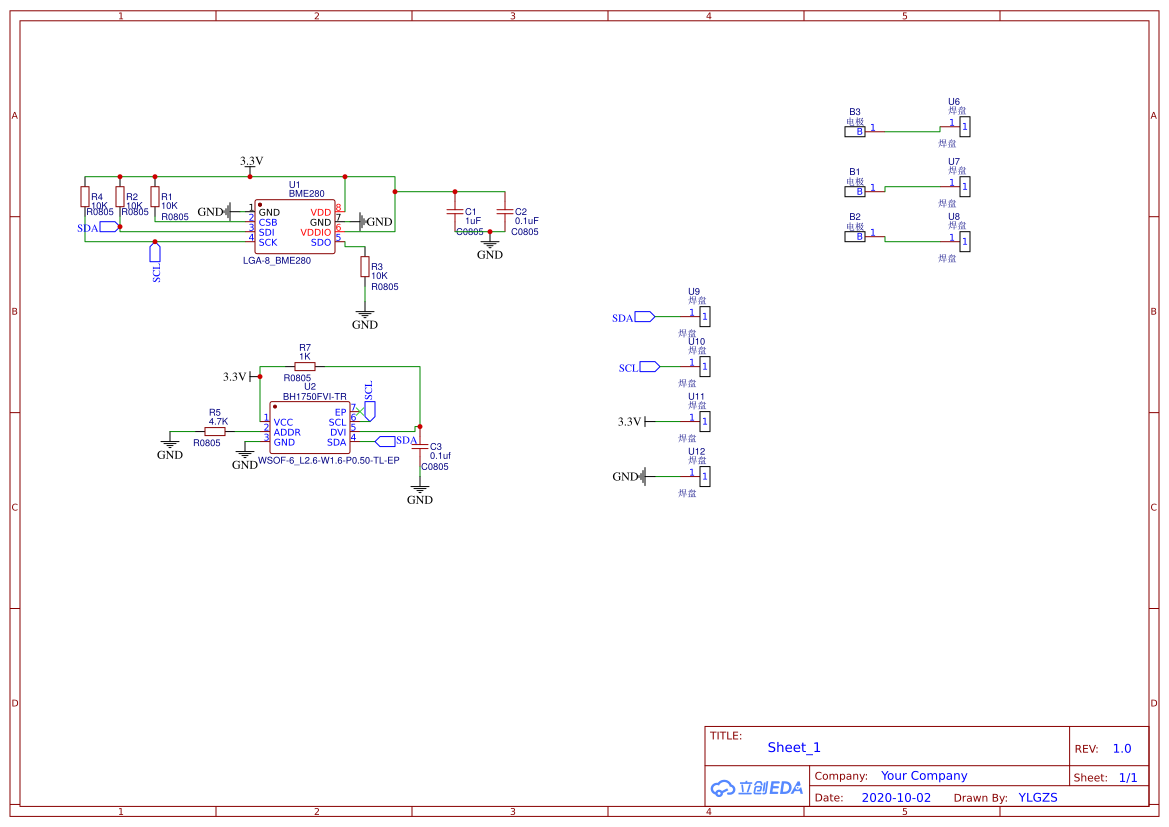Click capacitor C3 near the BH1750
This screenshot has width=1169, height=827.
pos(420,446)
